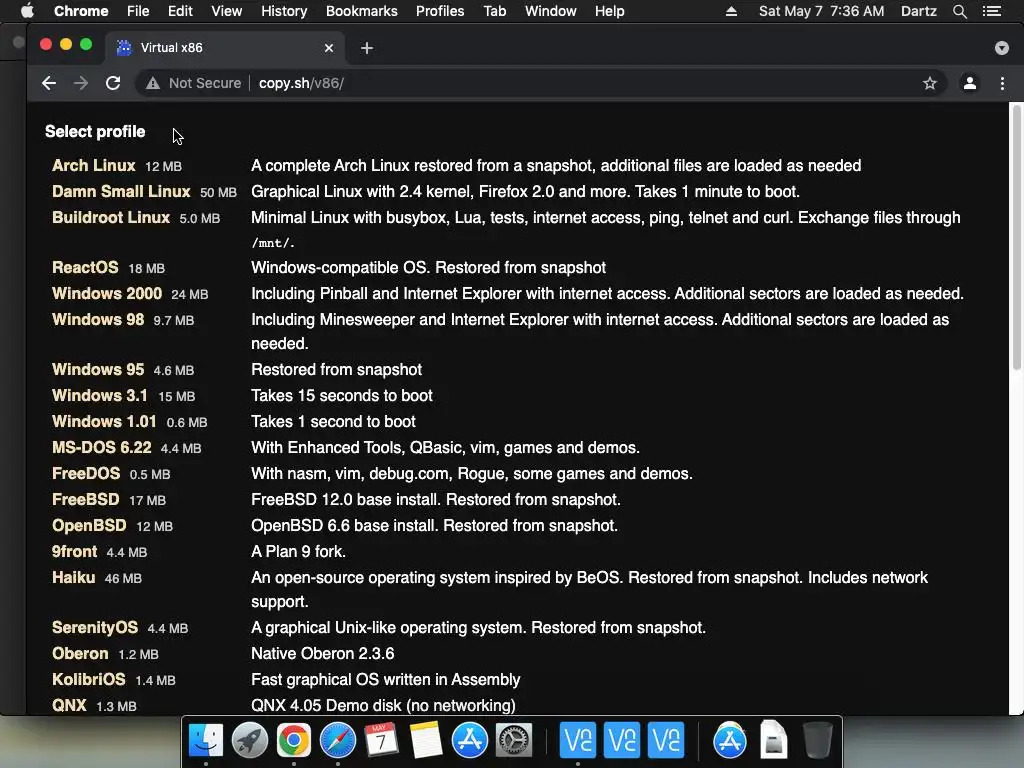Click the clock showing Sat May 7
The height and width of the screenshot is (768, 1024).
822,11
